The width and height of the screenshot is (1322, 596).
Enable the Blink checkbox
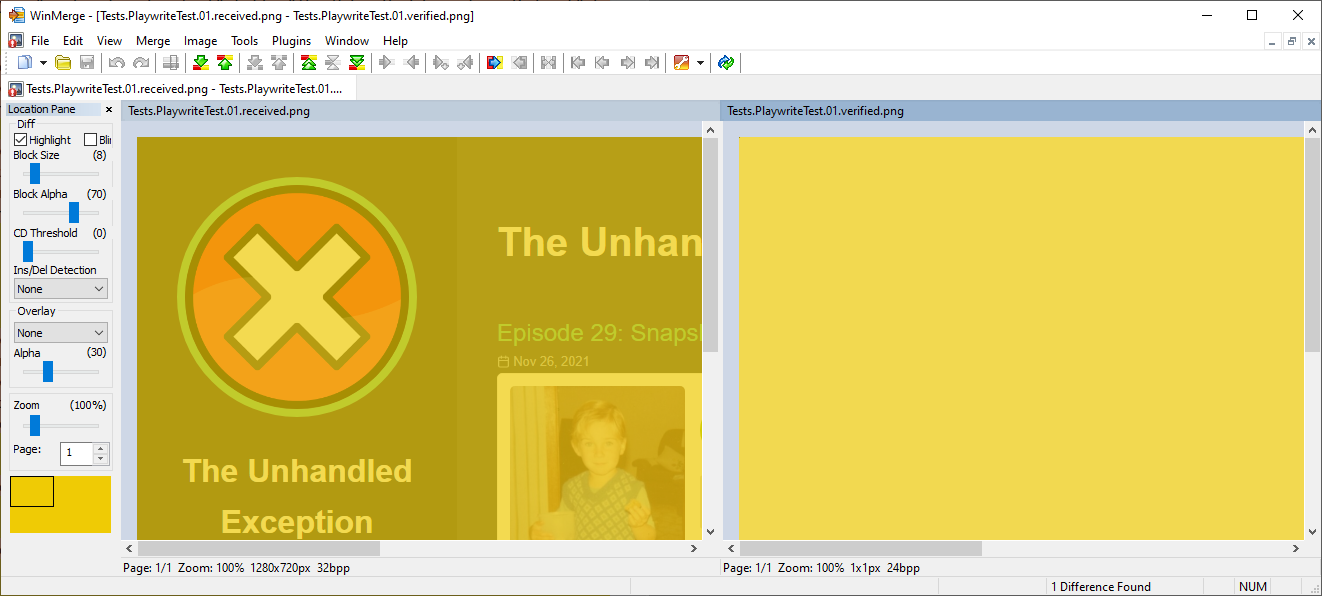(91, 140)
